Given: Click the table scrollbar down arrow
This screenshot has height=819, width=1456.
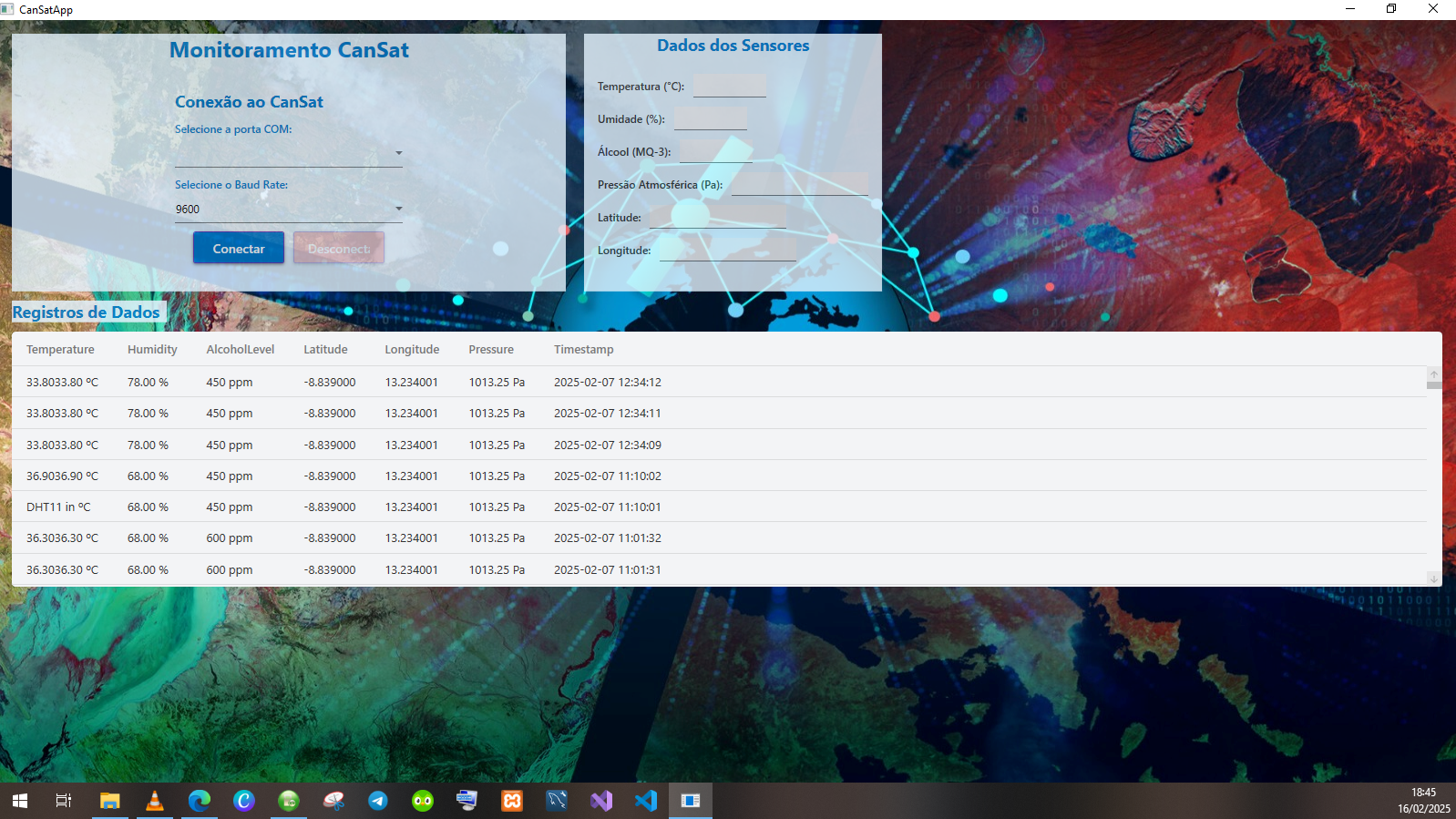Looking at the screenshot, I should pos(1433,579).
